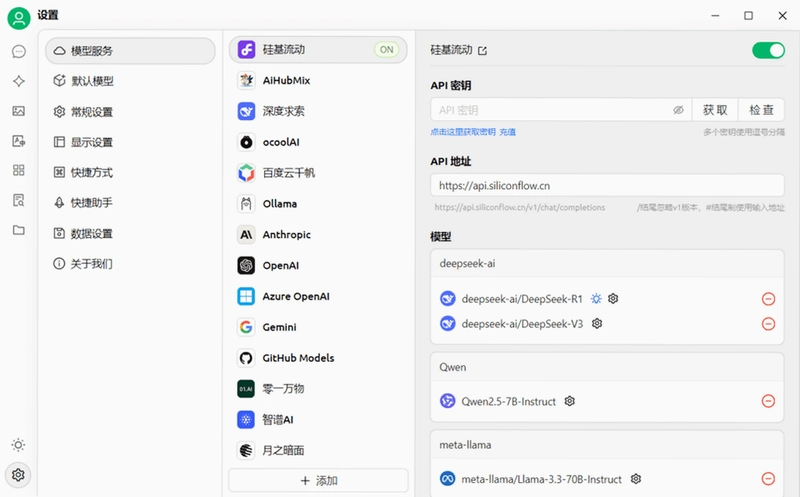Select GitHub Models provider
This screenshot has width=800, height=497.
pos(318,358)
